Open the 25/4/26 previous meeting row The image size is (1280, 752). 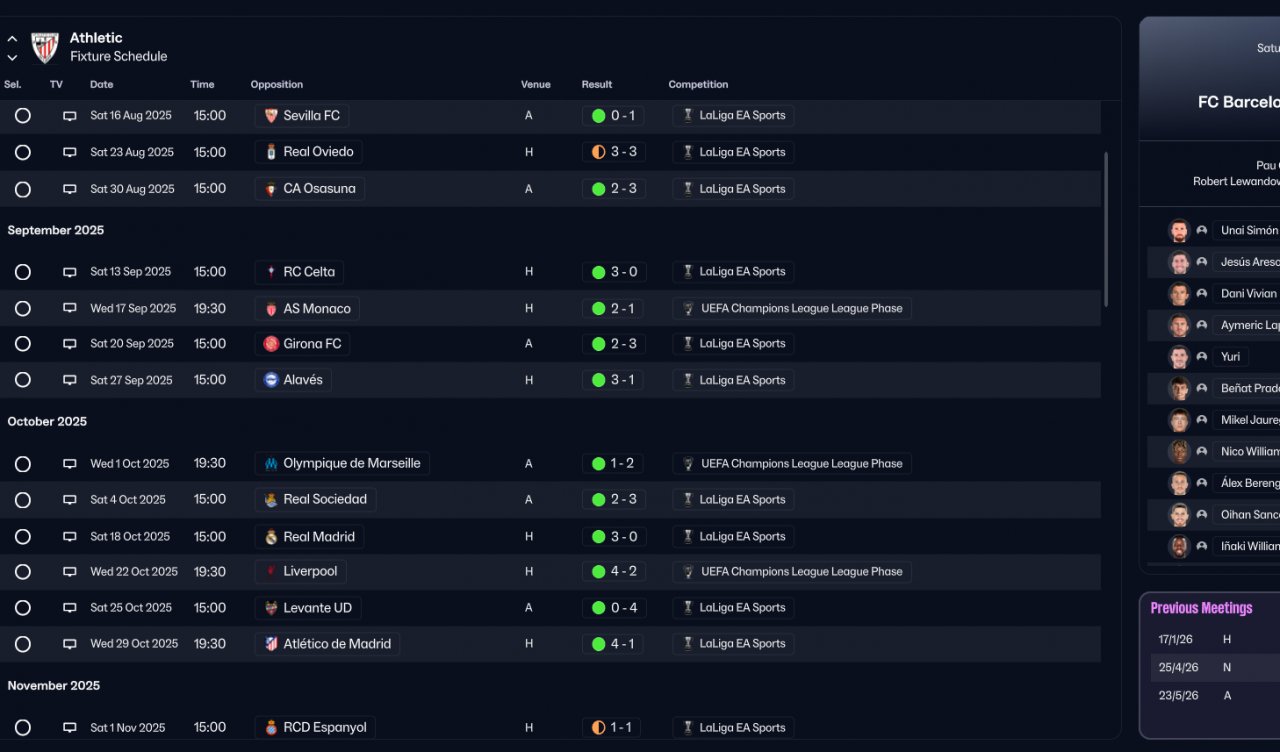[1215, 667]
